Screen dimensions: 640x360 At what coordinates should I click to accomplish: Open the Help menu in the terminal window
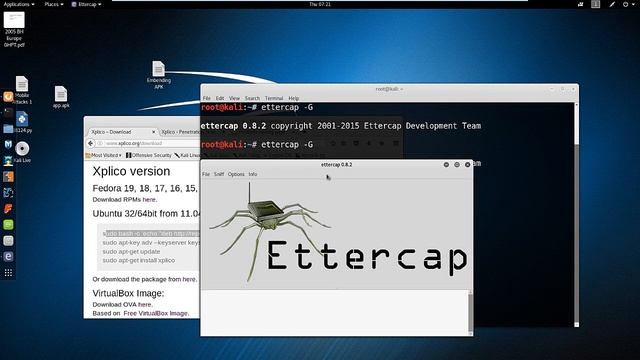(294, 98)
